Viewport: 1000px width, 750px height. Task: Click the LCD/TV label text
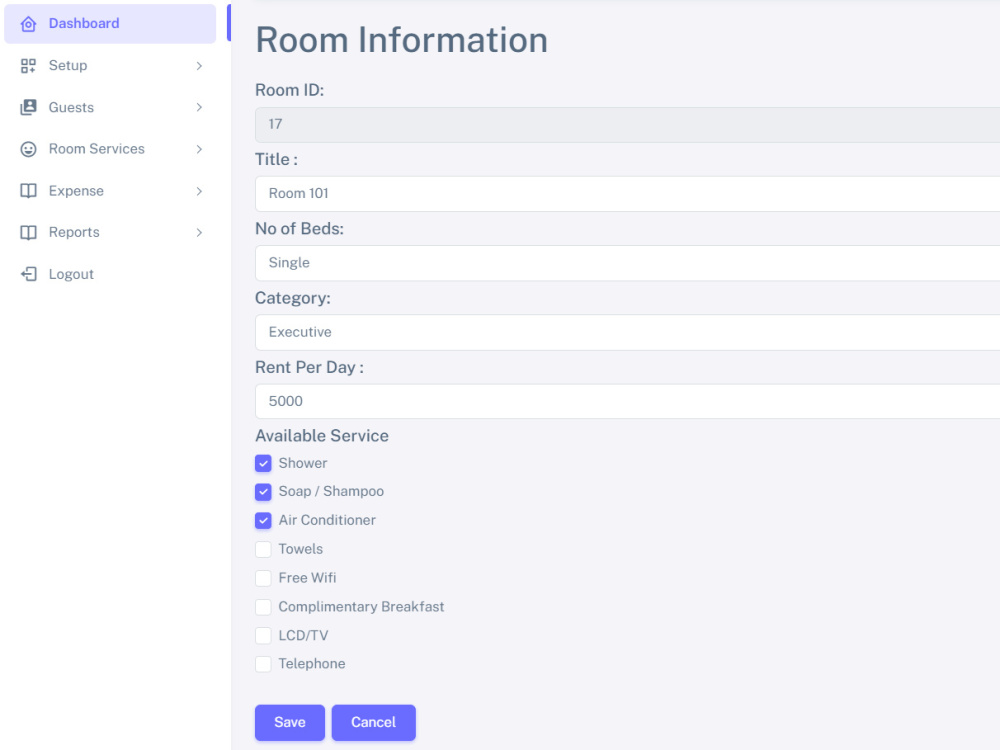tap(304, 636)
